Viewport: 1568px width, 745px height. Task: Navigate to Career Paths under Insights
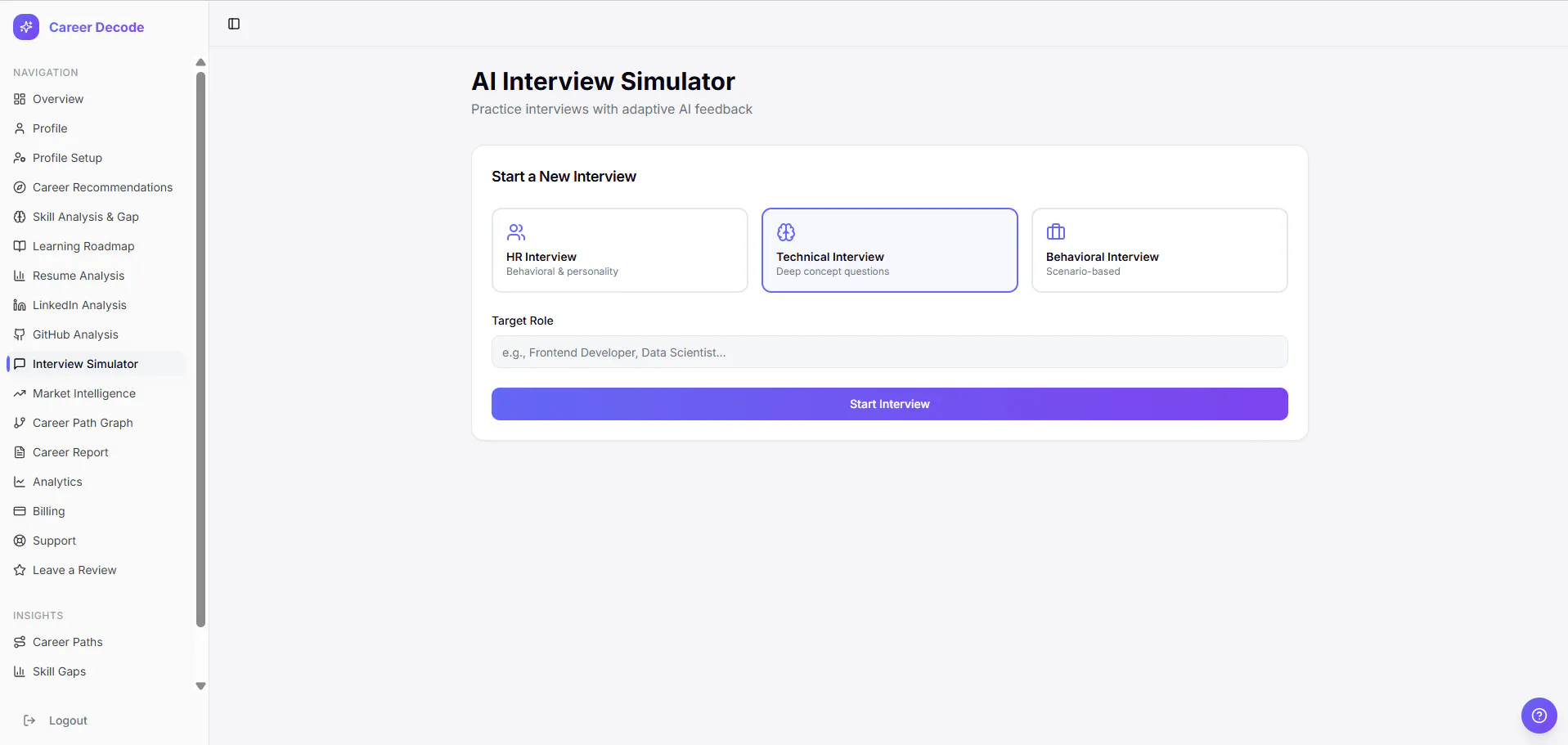97,642
